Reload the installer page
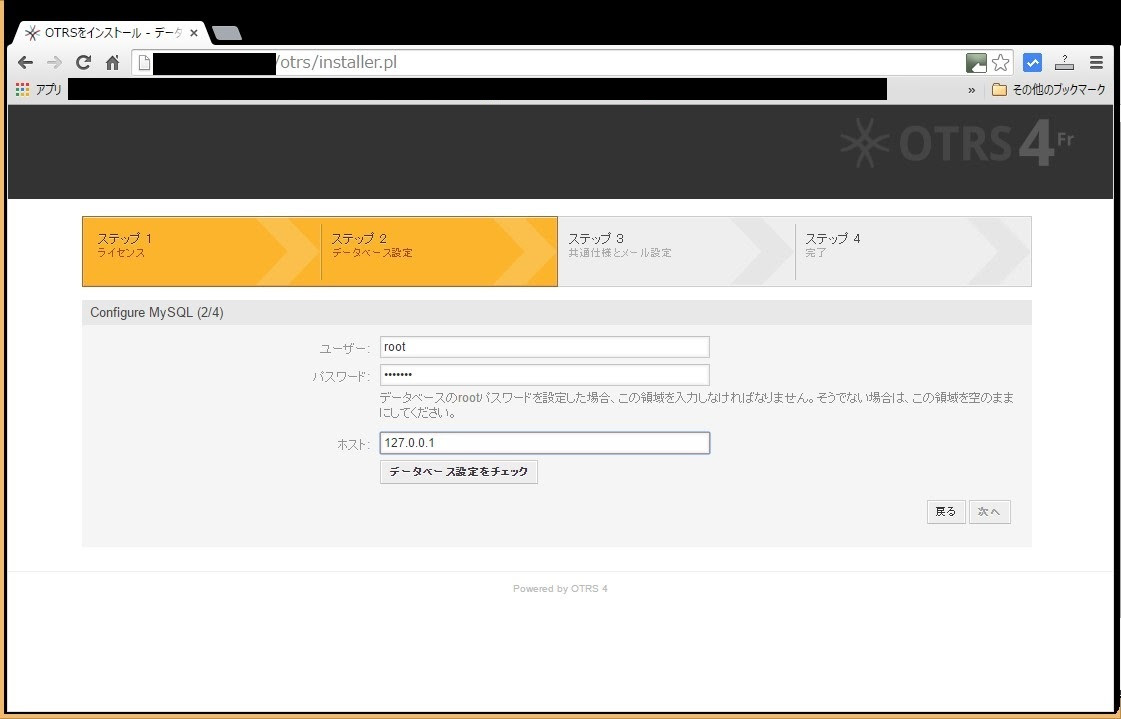This screenshot has width=1121, height=719. click(x=83, y=62)
